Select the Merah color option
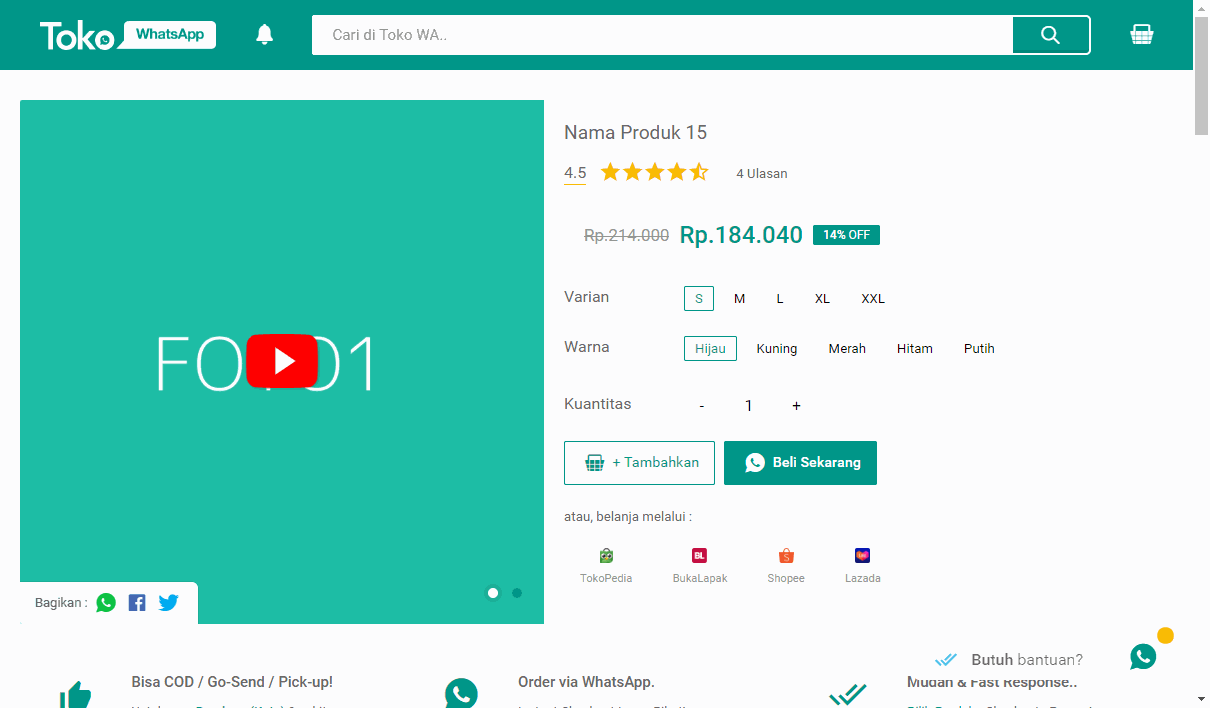1210x708 pixels. click(847, 348)
